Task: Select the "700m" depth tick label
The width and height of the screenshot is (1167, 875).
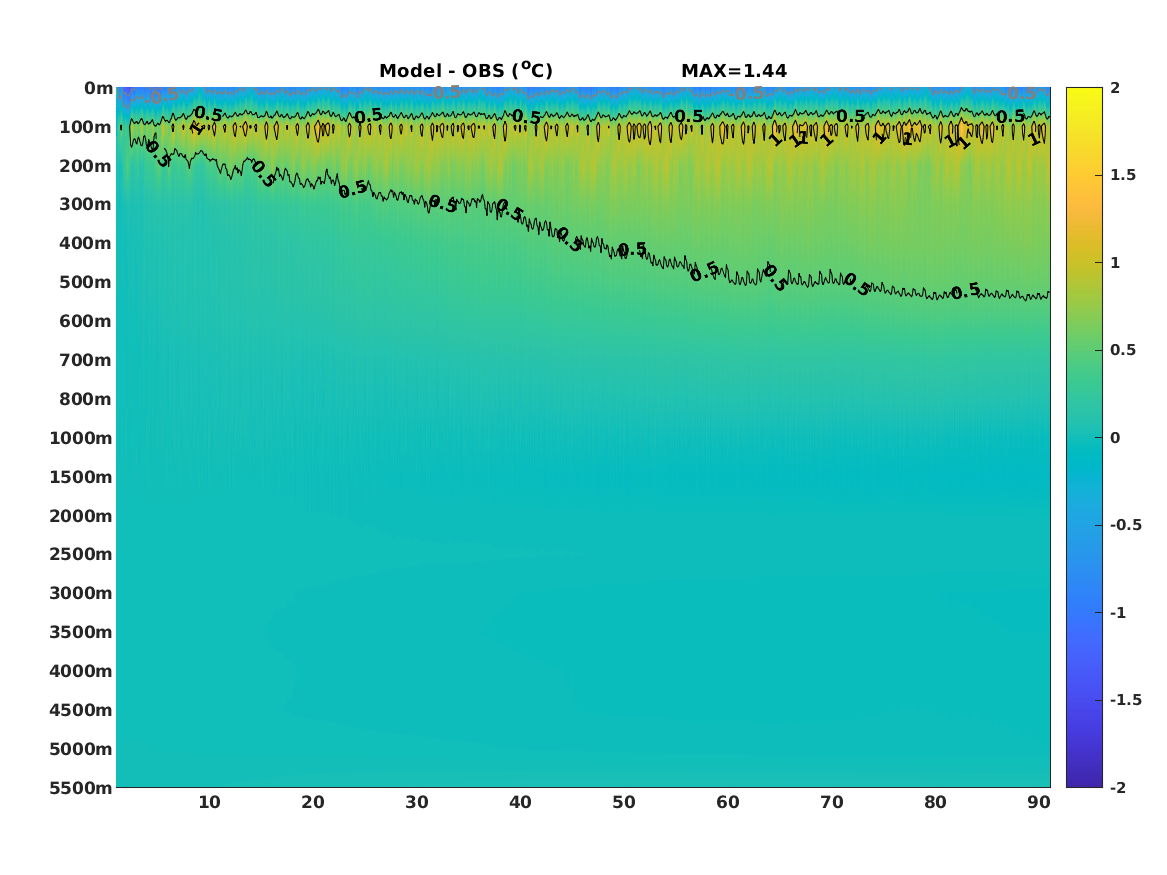Action: point(86,360)
